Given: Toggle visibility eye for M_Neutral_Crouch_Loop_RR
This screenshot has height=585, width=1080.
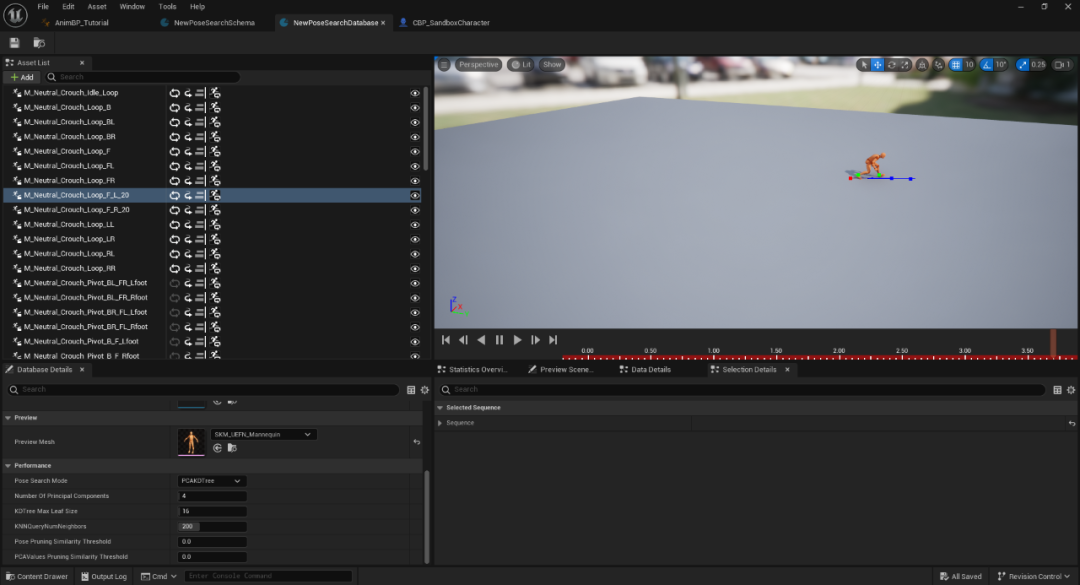Looking at the screenshot, I should coord(415,269).
